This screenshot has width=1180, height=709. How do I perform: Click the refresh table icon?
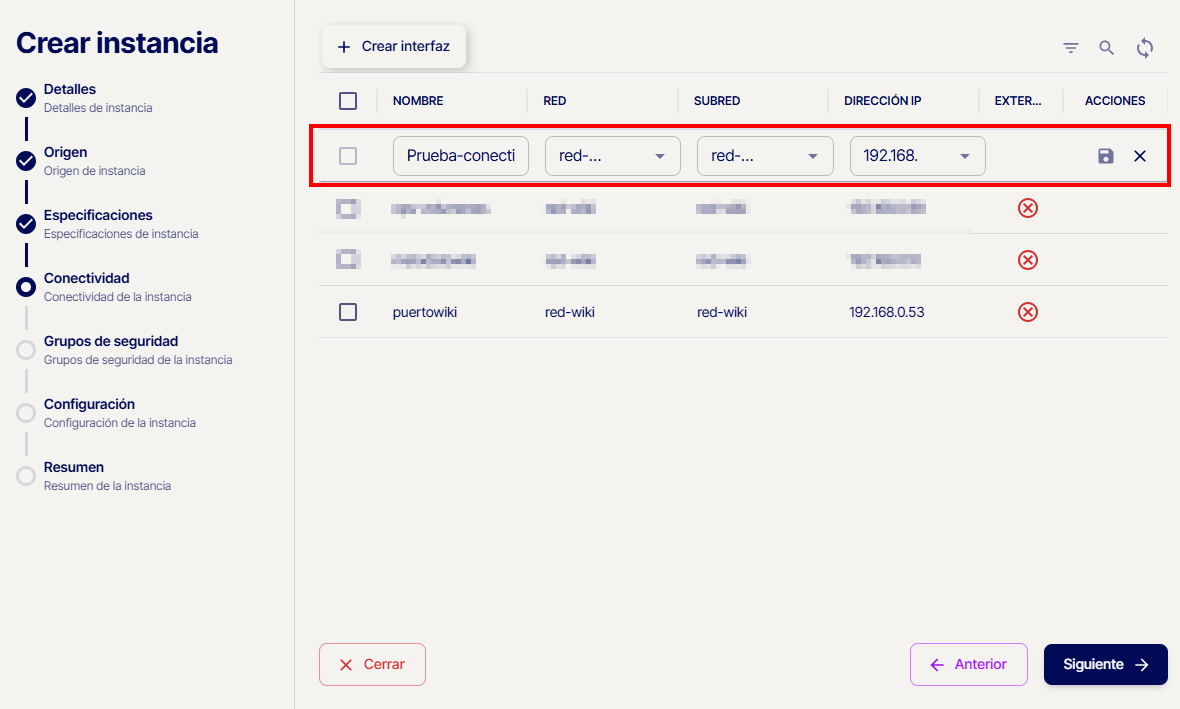click(1145, 48)
